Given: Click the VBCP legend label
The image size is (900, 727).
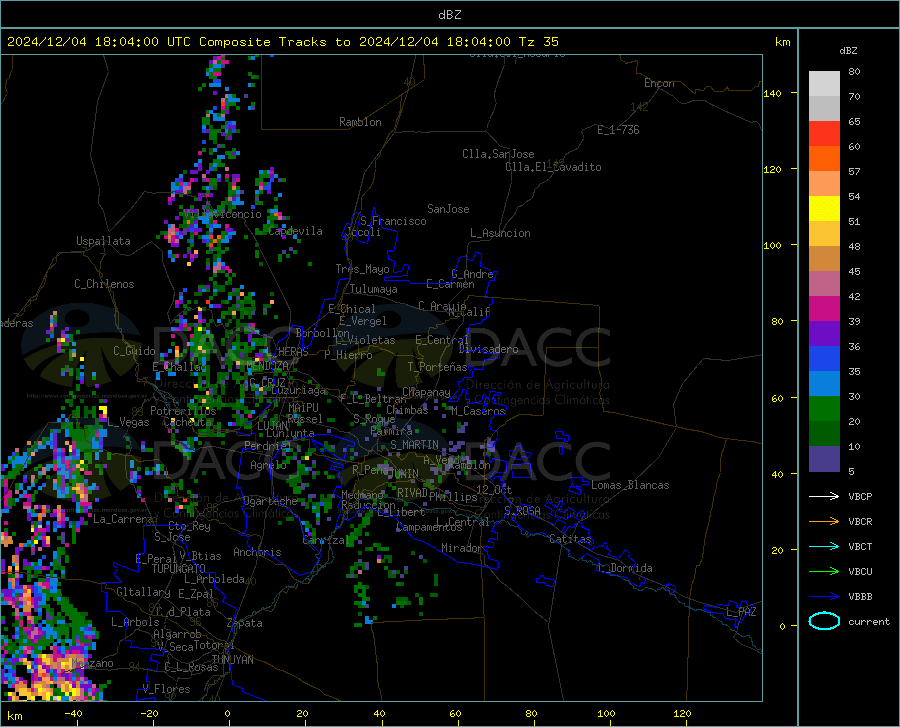Looking at the screenshot, I should pos(860,496).
